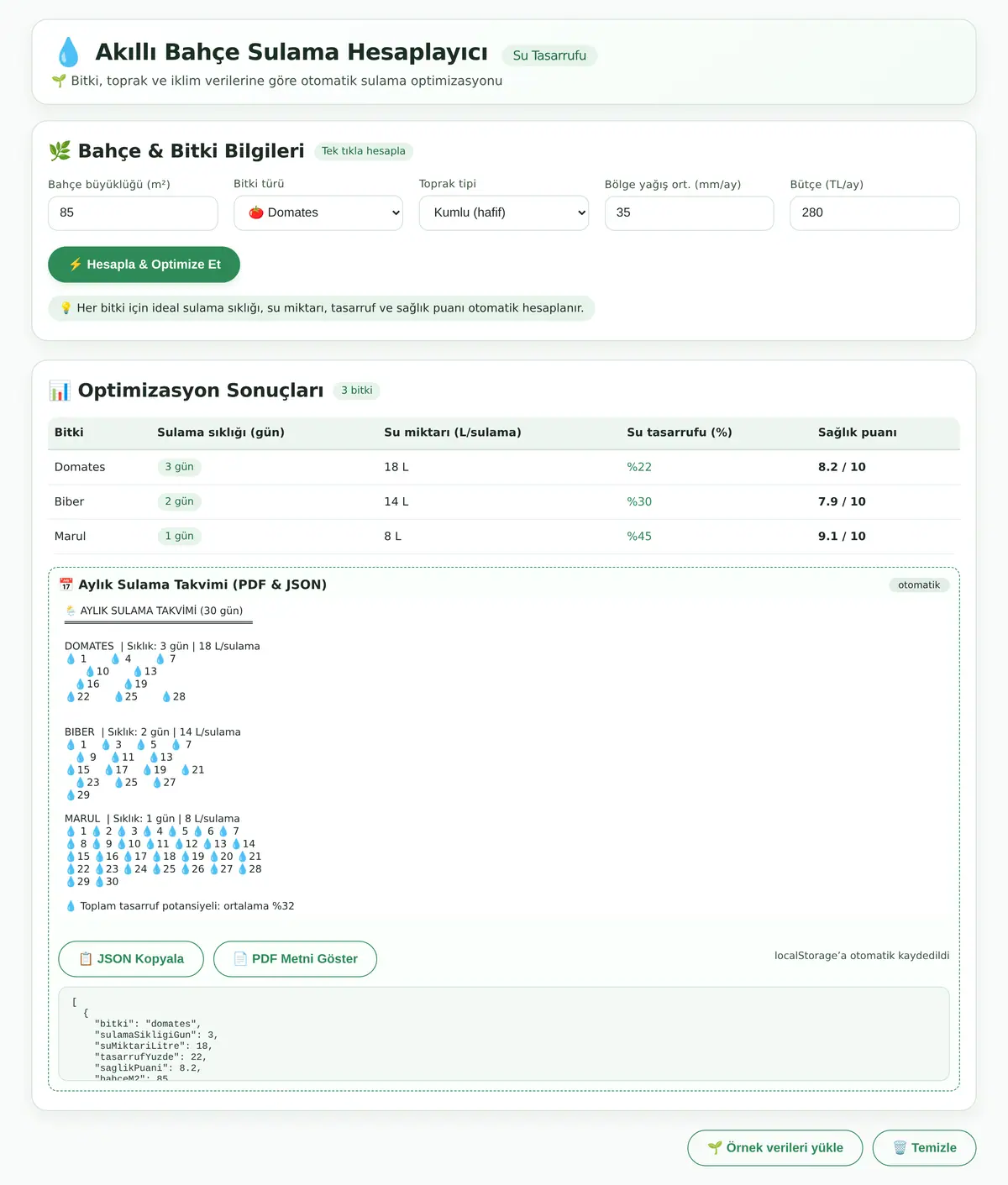Click the water drop logo icon
The width and height of the screenshot is (1008, 1185).
[68, 52]
